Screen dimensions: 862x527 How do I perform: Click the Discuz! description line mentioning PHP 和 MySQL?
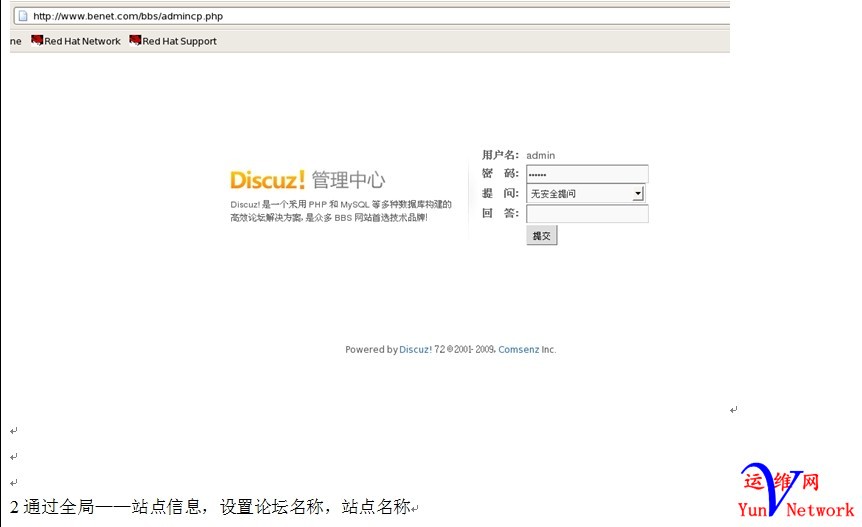click(x=341, y=204)
